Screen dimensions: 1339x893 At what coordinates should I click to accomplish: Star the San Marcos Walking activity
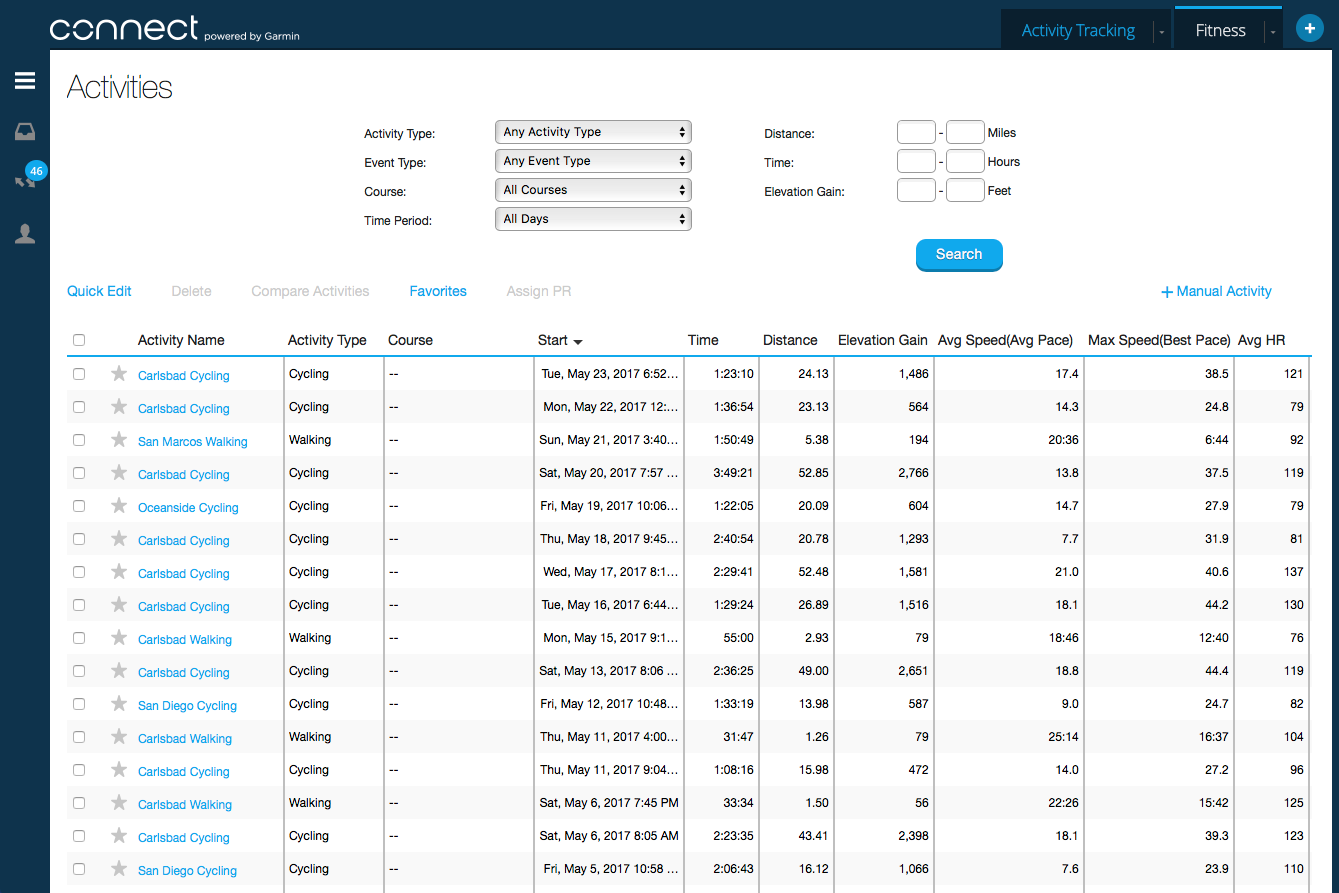119,440
